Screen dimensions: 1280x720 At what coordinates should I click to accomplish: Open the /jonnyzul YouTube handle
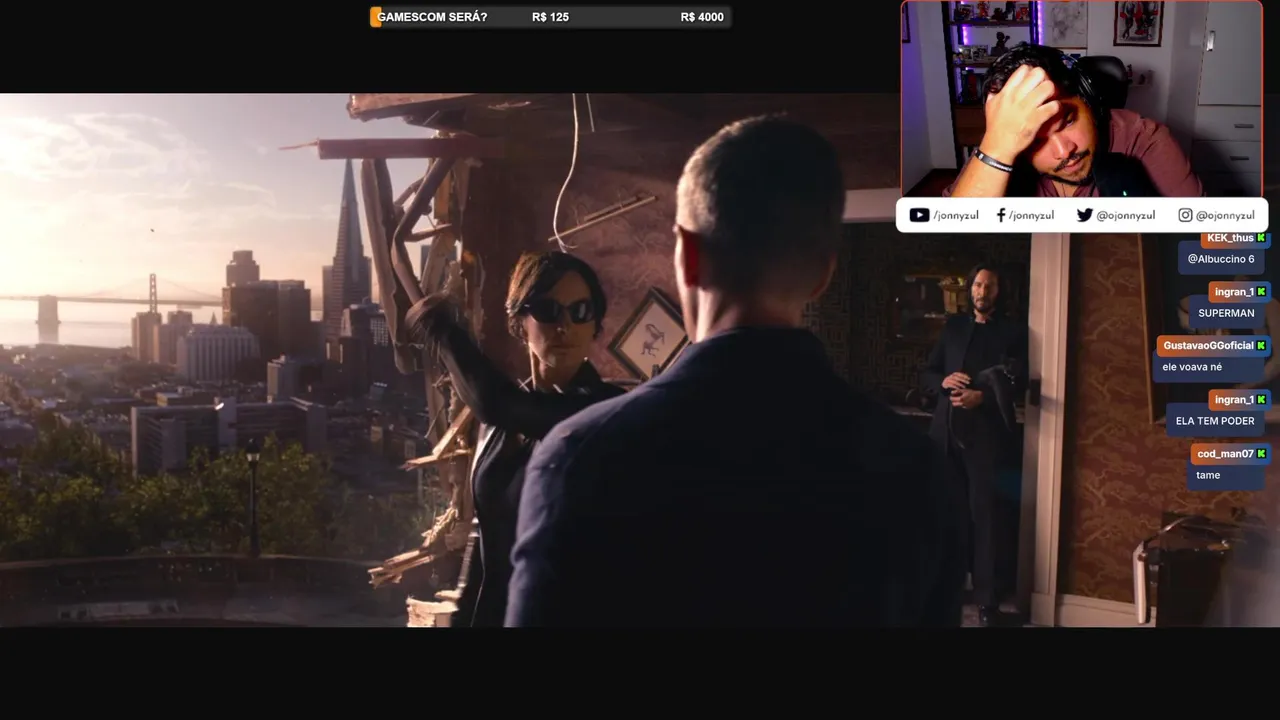point(955,215)
